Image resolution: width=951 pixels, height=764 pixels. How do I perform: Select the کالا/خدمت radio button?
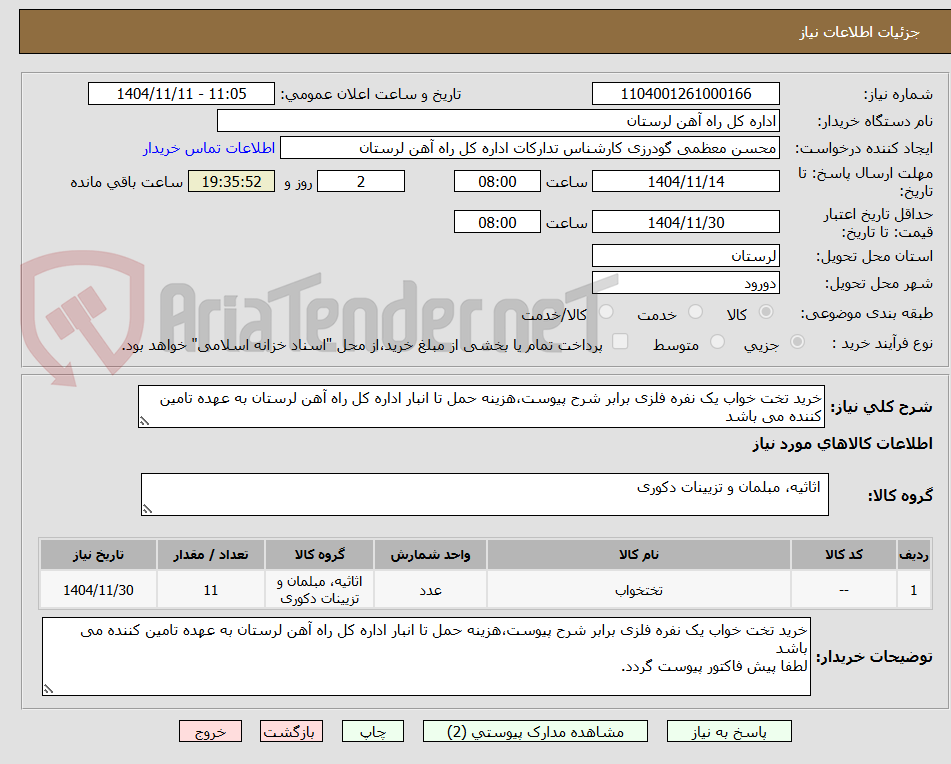click(x=606, y=312)
